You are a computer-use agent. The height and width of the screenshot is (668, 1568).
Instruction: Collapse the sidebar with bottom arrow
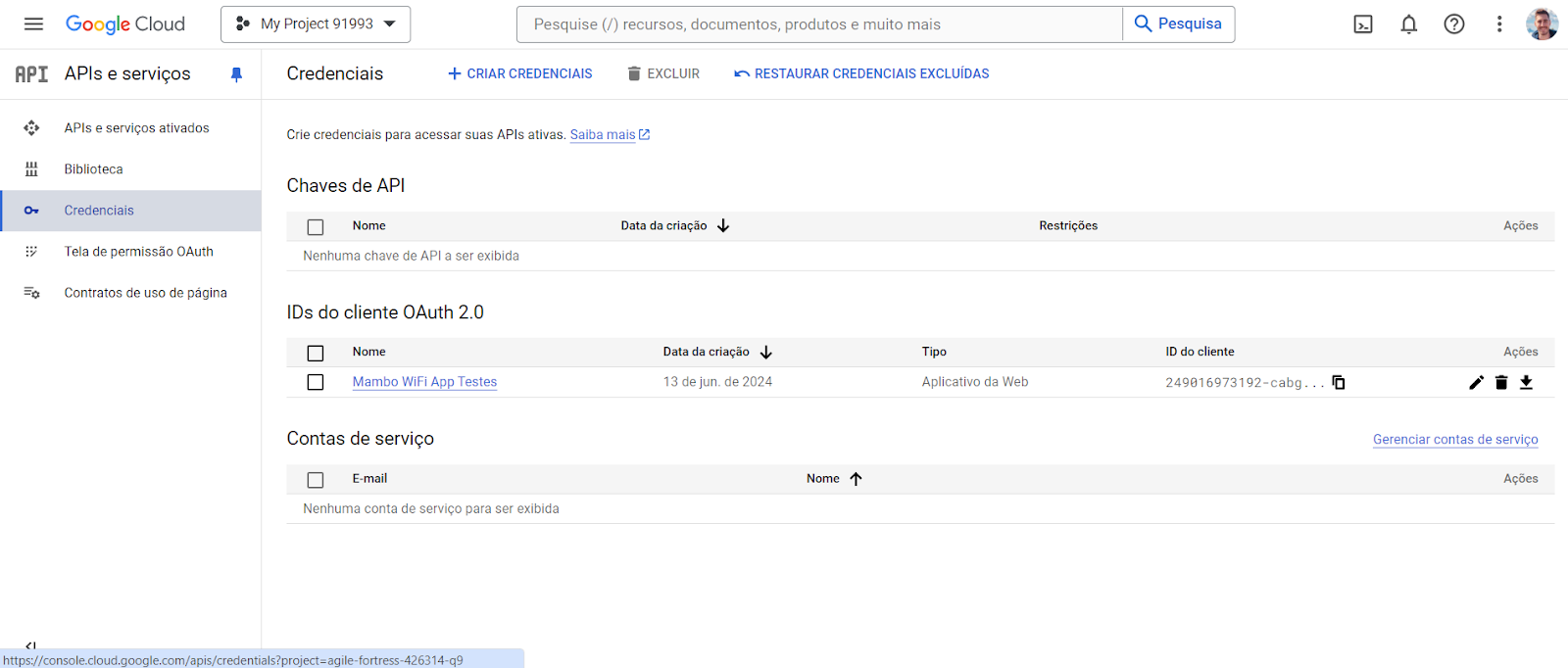click(30, 645)
